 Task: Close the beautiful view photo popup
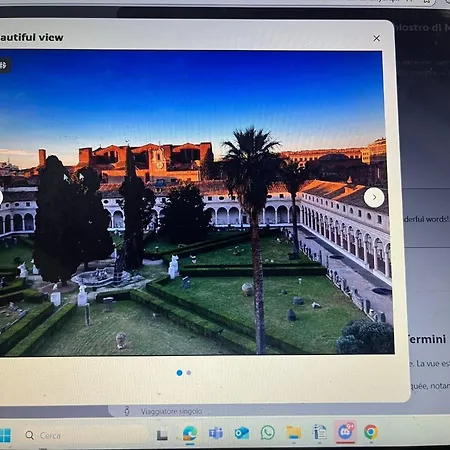376,38
